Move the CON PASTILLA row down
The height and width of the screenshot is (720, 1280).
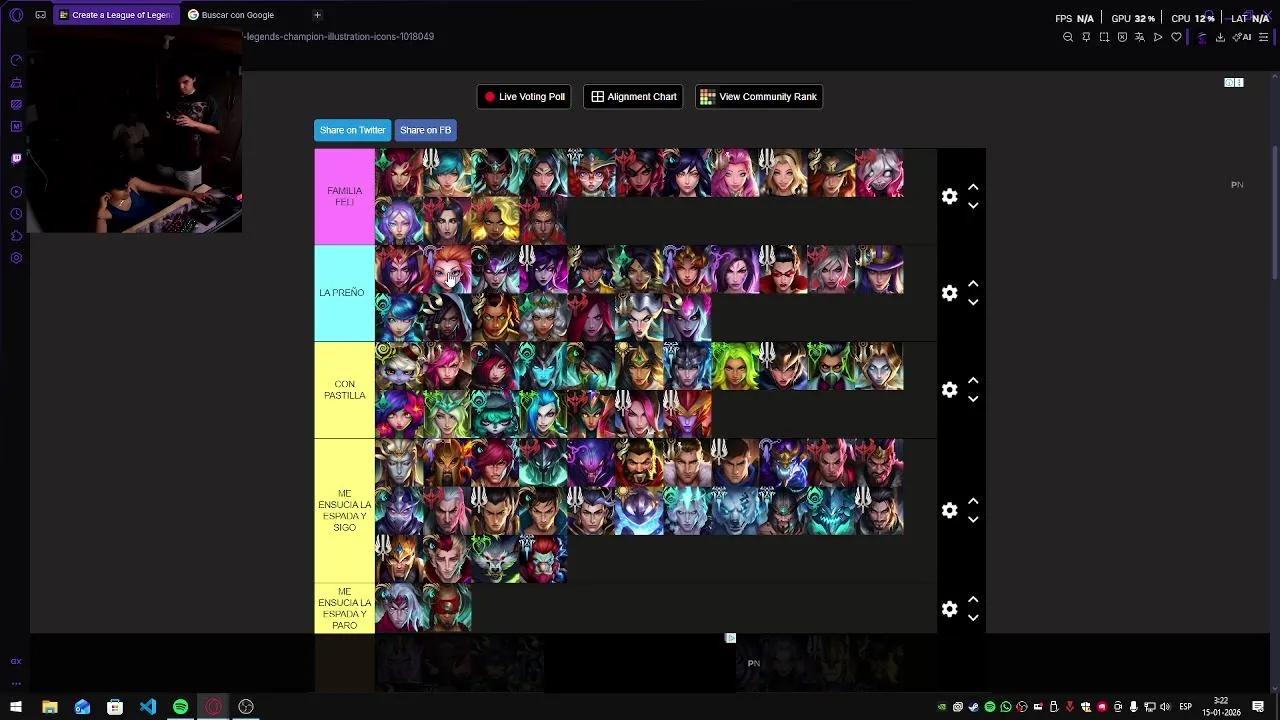(973, 399)
